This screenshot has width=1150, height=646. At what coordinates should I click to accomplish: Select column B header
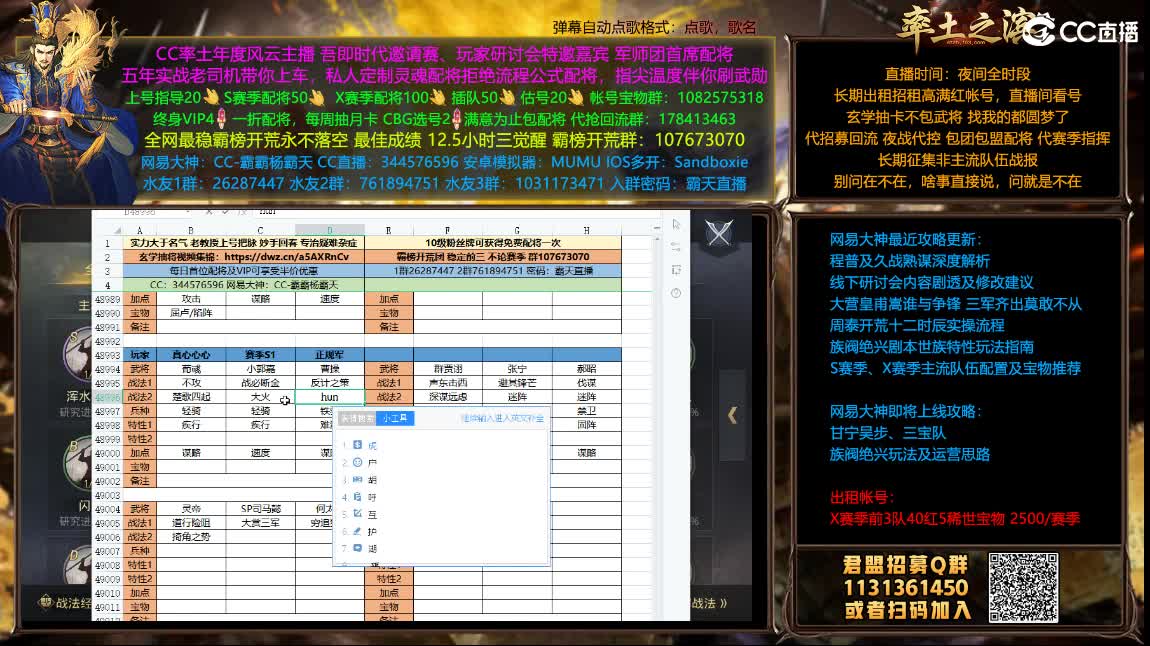(x=191, y=230)
